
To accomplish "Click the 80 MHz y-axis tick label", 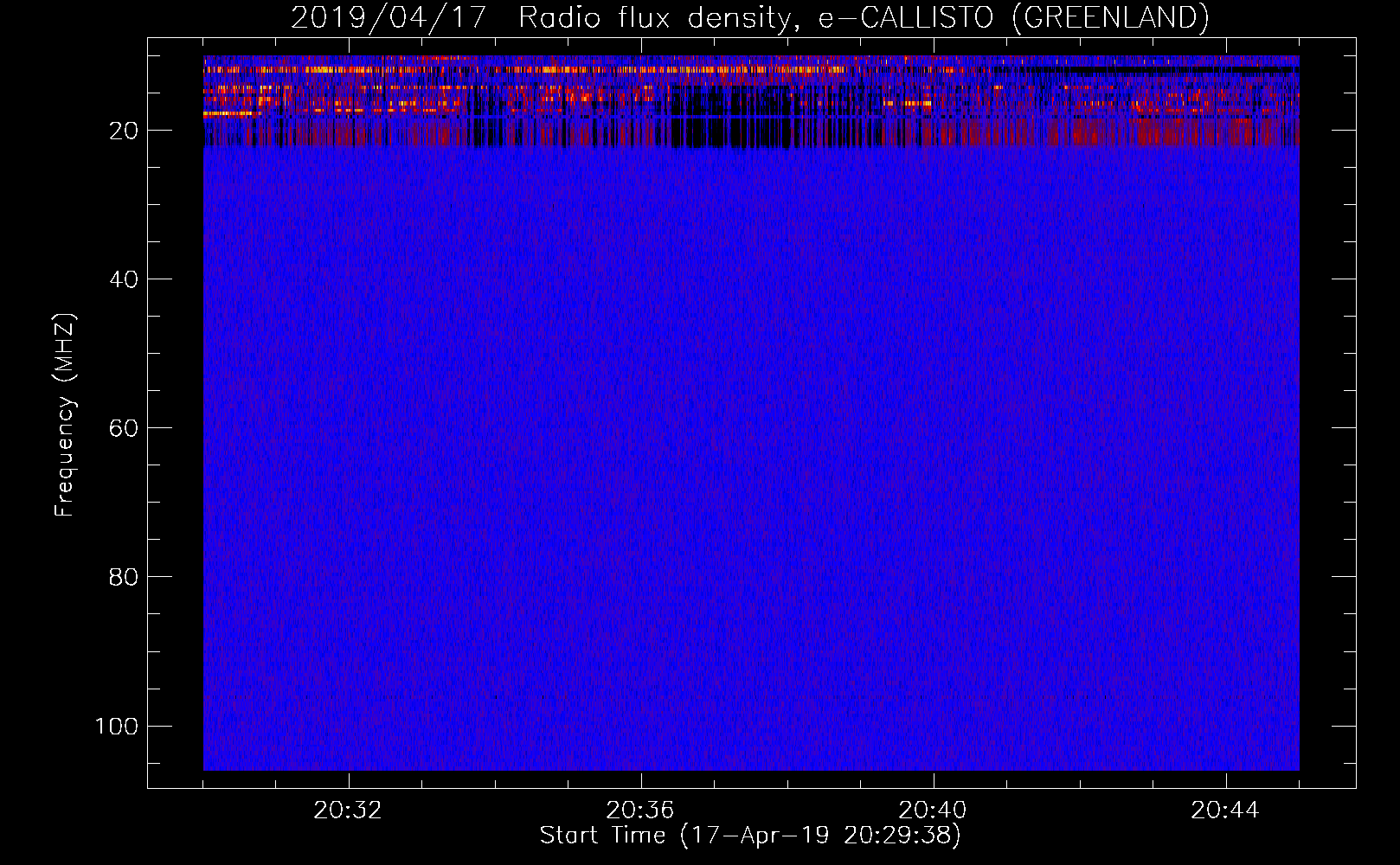I will pyautogui.click(x=124, y=577).
